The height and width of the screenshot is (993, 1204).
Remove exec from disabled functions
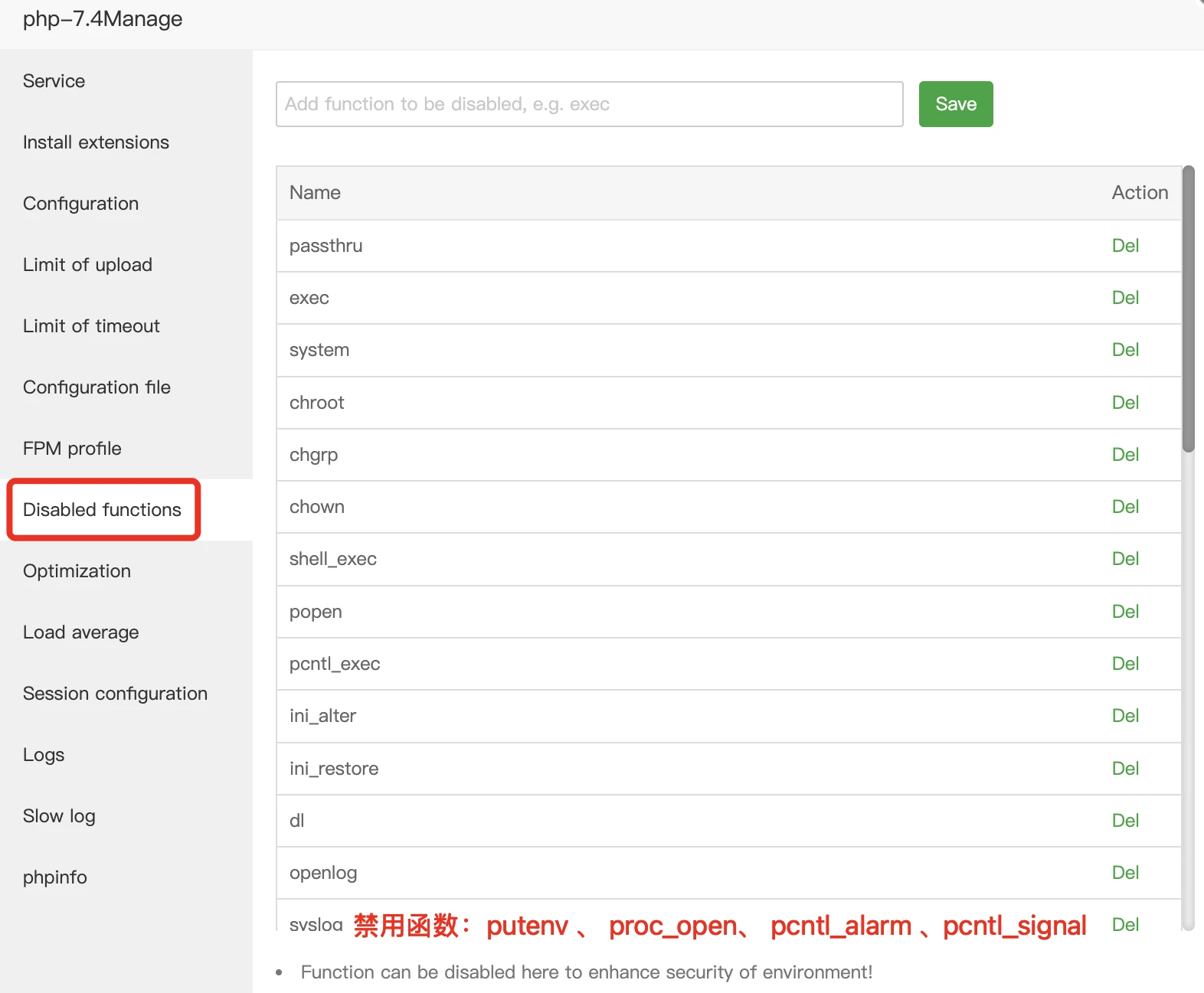[1125, 298]
